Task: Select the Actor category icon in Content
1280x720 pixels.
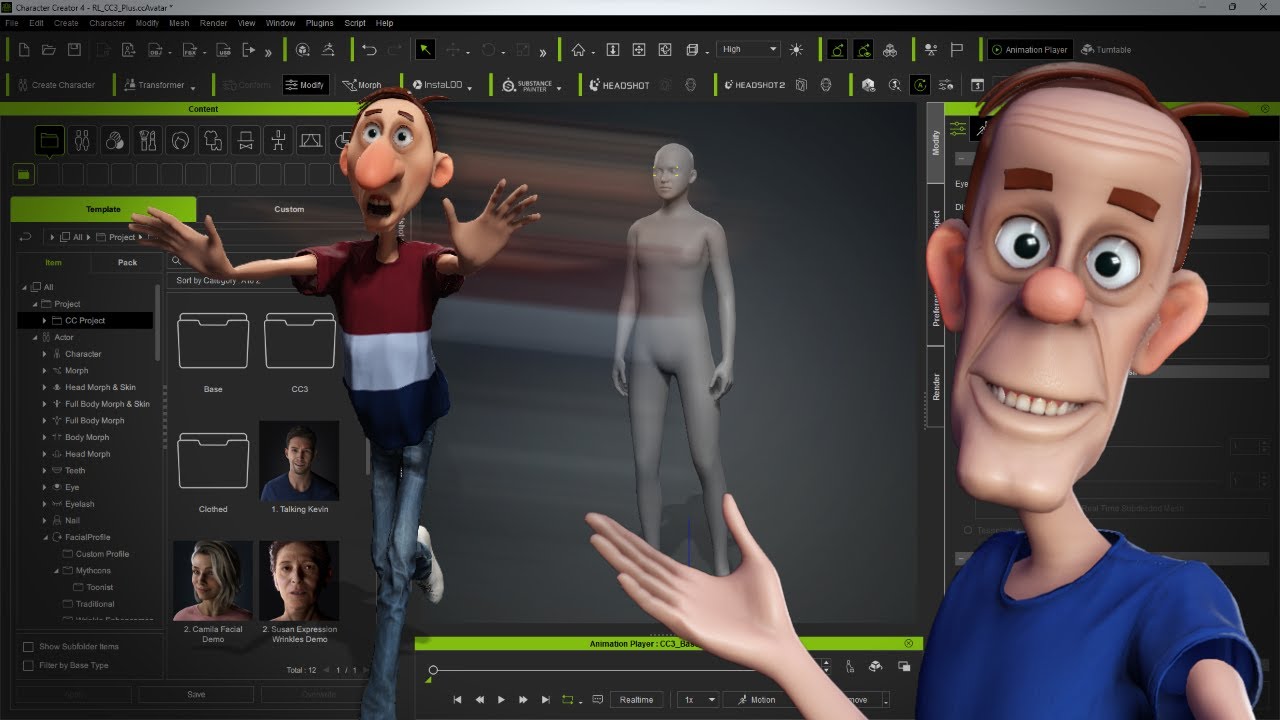Action: 83,141
